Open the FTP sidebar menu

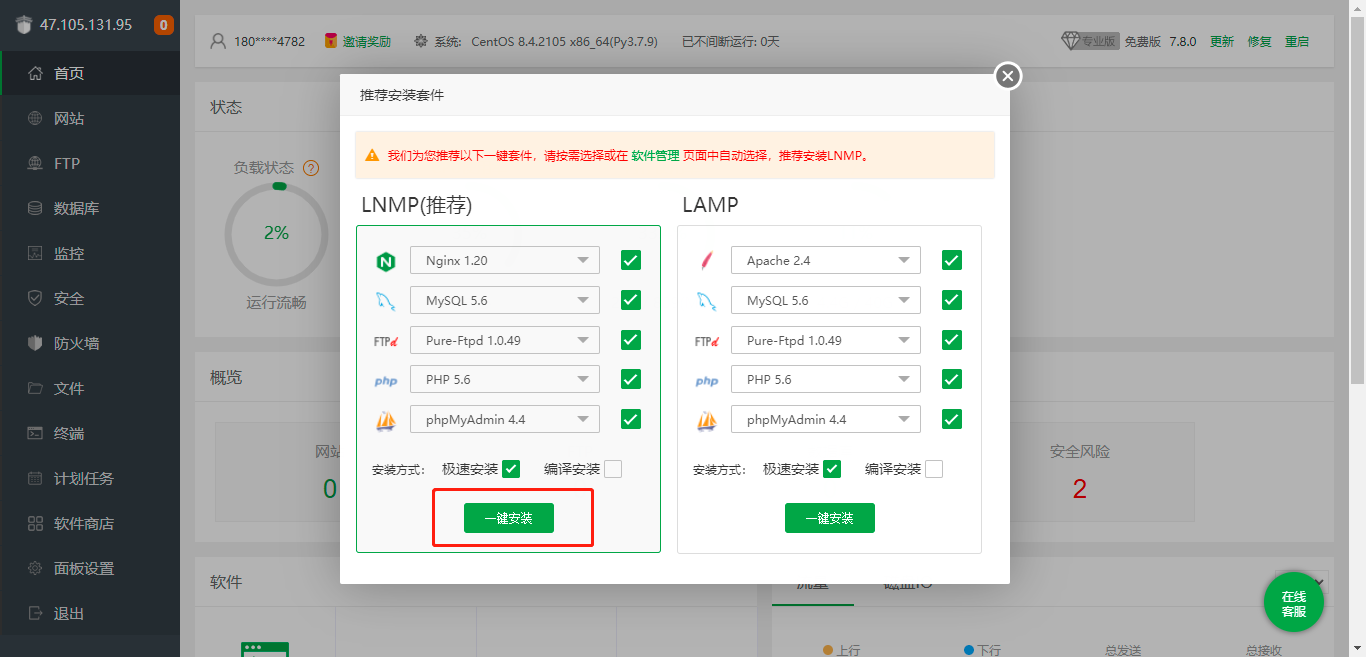point(90,163)
